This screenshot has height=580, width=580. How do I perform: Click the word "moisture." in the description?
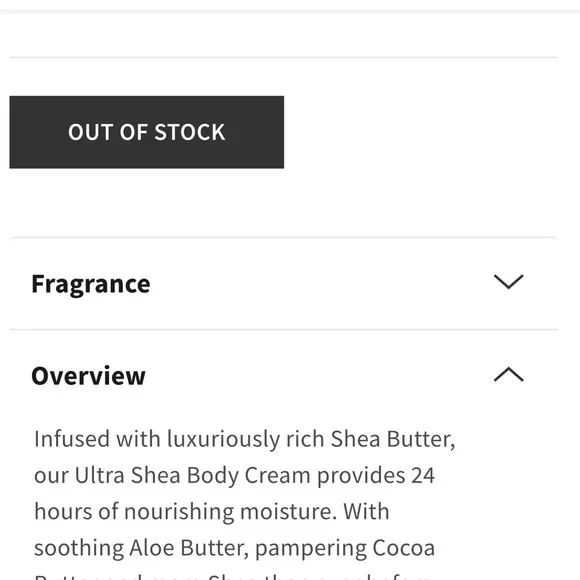(289, 511)
